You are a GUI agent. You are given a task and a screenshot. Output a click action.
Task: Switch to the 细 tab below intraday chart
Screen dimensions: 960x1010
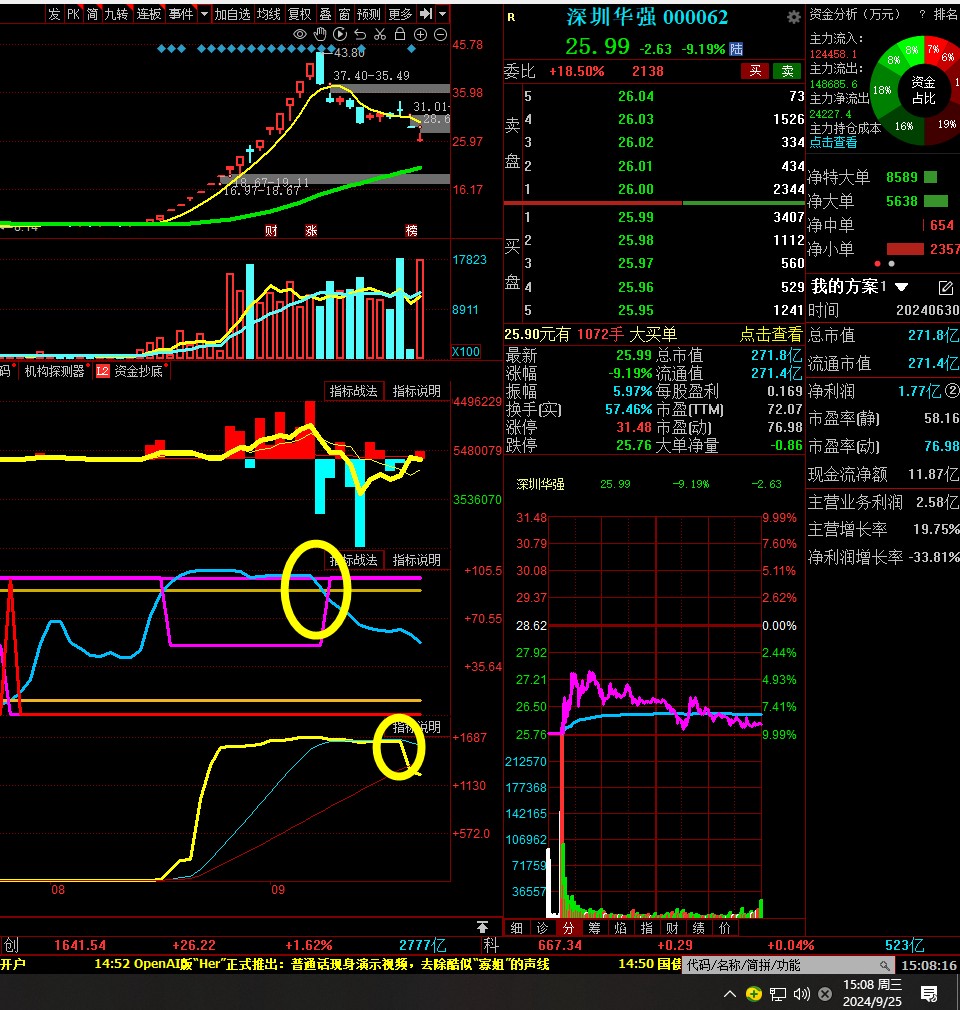click(x=516, y=928)
